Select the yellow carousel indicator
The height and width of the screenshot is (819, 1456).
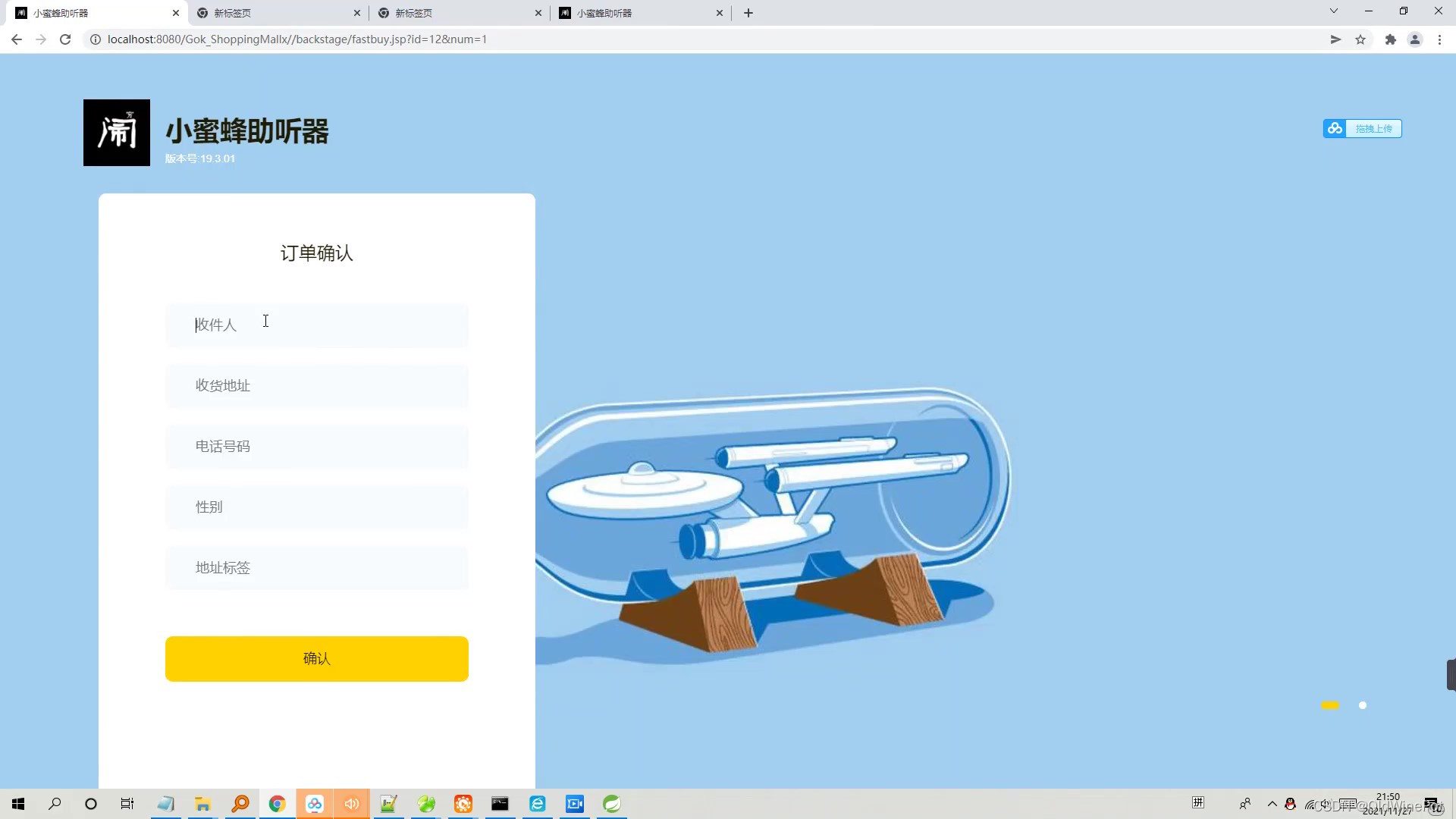1329,705
